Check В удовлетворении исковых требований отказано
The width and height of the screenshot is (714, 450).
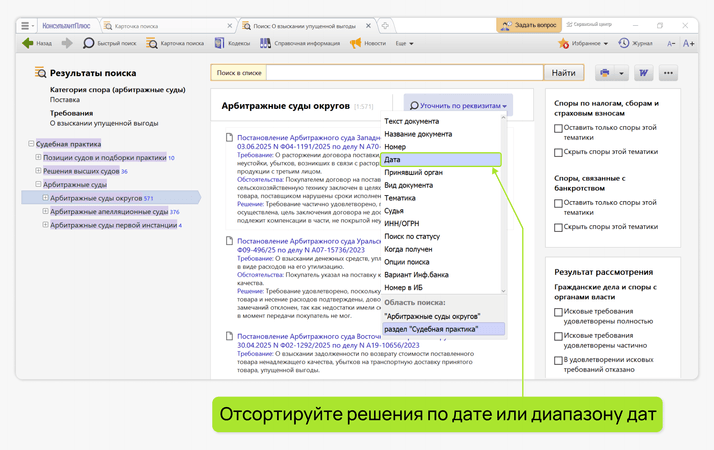tap(558, 361)
